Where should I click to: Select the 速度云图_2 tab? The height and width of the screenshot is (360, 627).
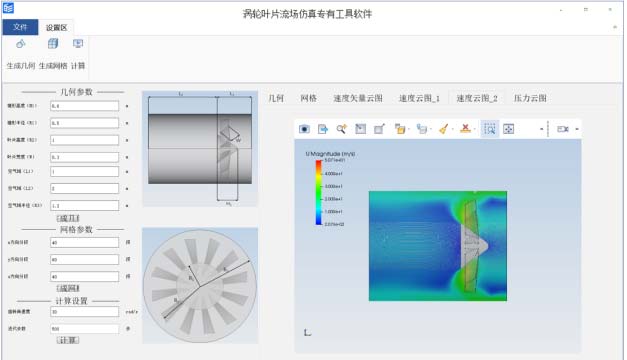click(477, 98)
